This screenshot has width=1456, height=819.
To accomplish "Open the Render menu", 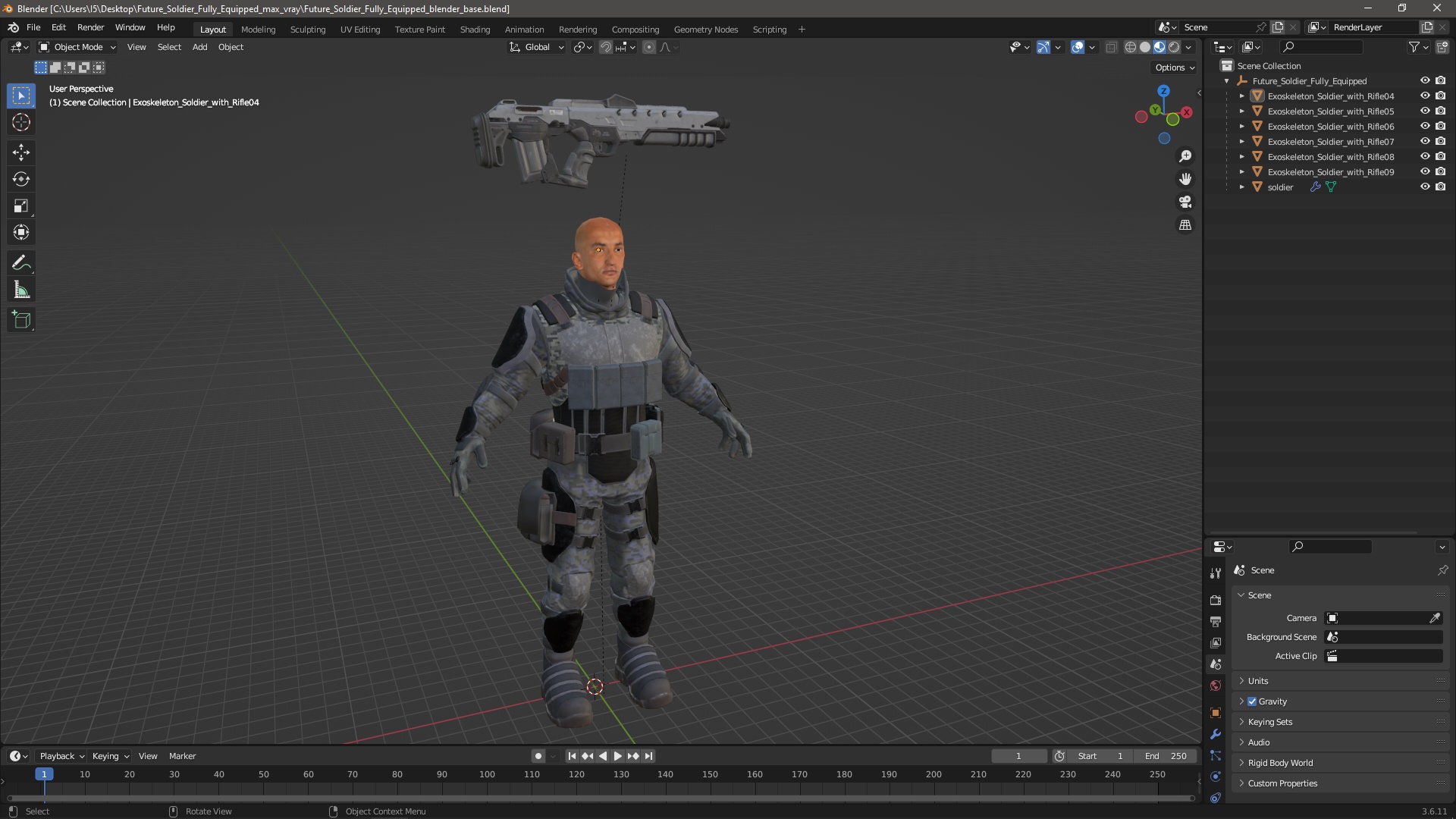I will pyautogui.click(x=90, y=27).
